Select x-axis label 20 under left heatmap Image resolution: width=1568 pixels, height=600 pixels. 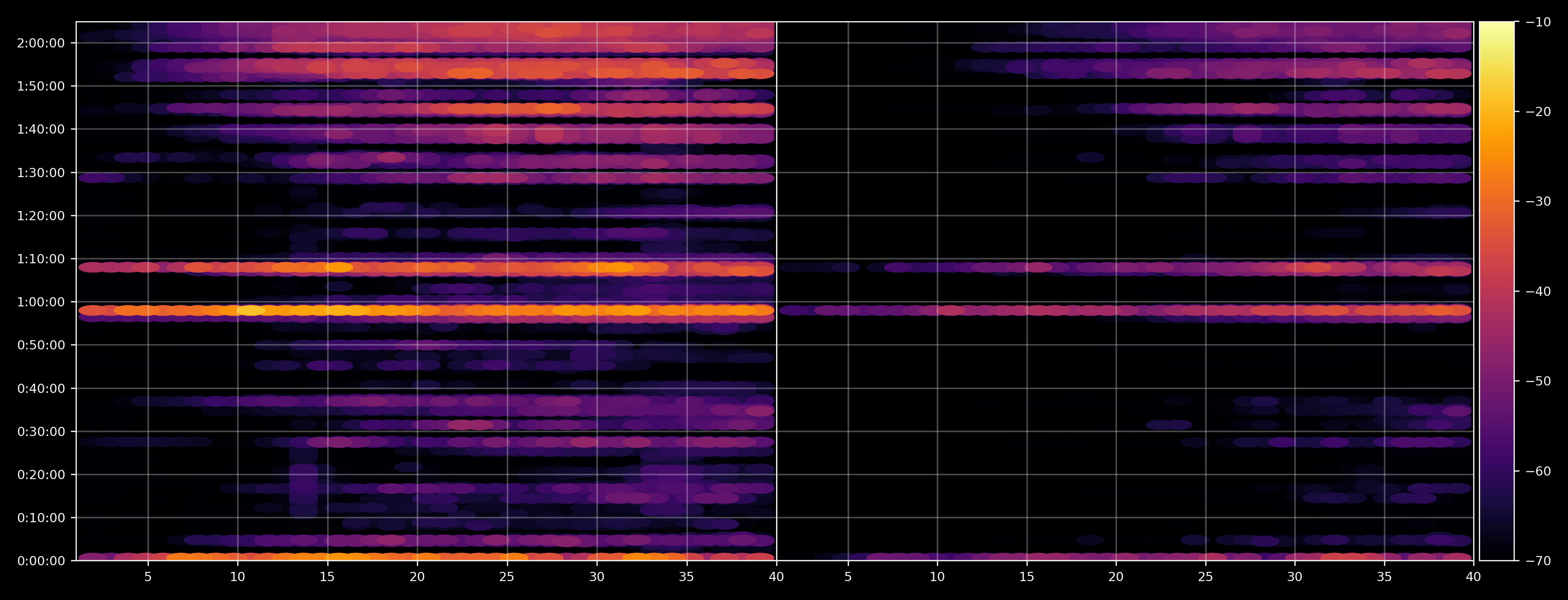tap(417, 577)
